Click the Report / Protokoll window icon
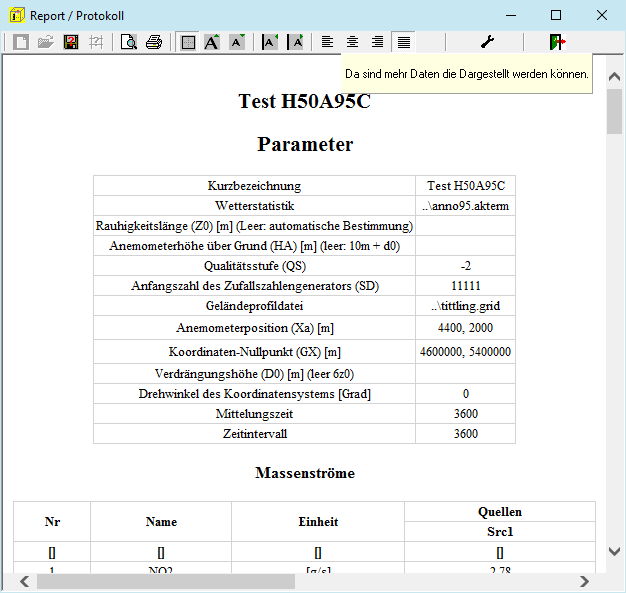 pyautogui.click(x=17, y=16)
